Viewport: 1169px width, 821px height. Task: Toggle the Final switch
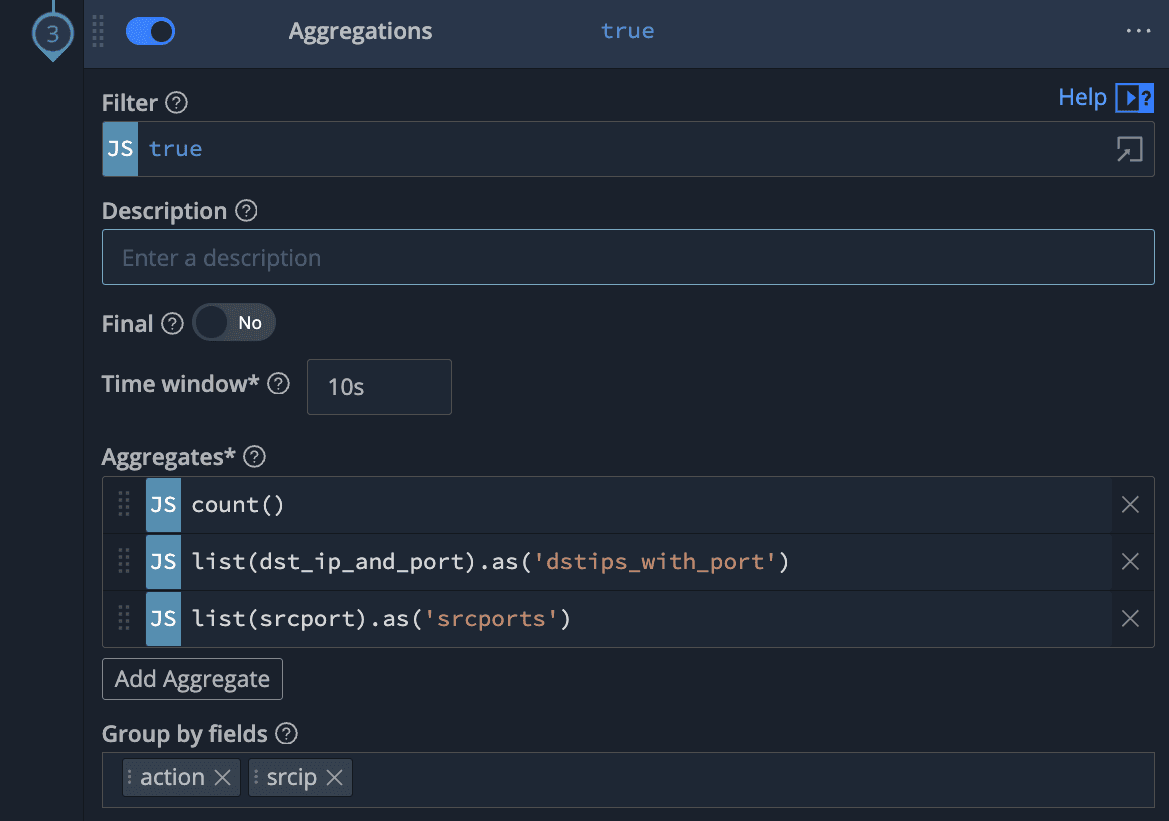click(234, 323)
